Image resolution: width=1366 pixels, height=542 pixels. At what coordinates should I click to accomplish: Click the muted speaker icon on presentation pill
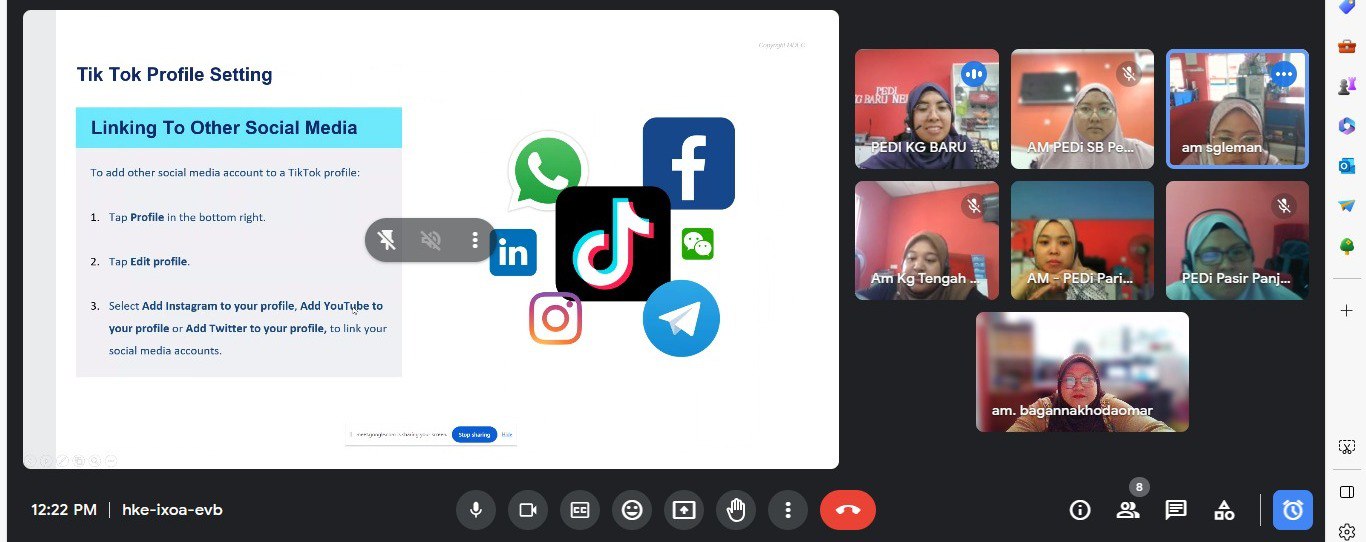pyautogui.click(x=431, y=240)
